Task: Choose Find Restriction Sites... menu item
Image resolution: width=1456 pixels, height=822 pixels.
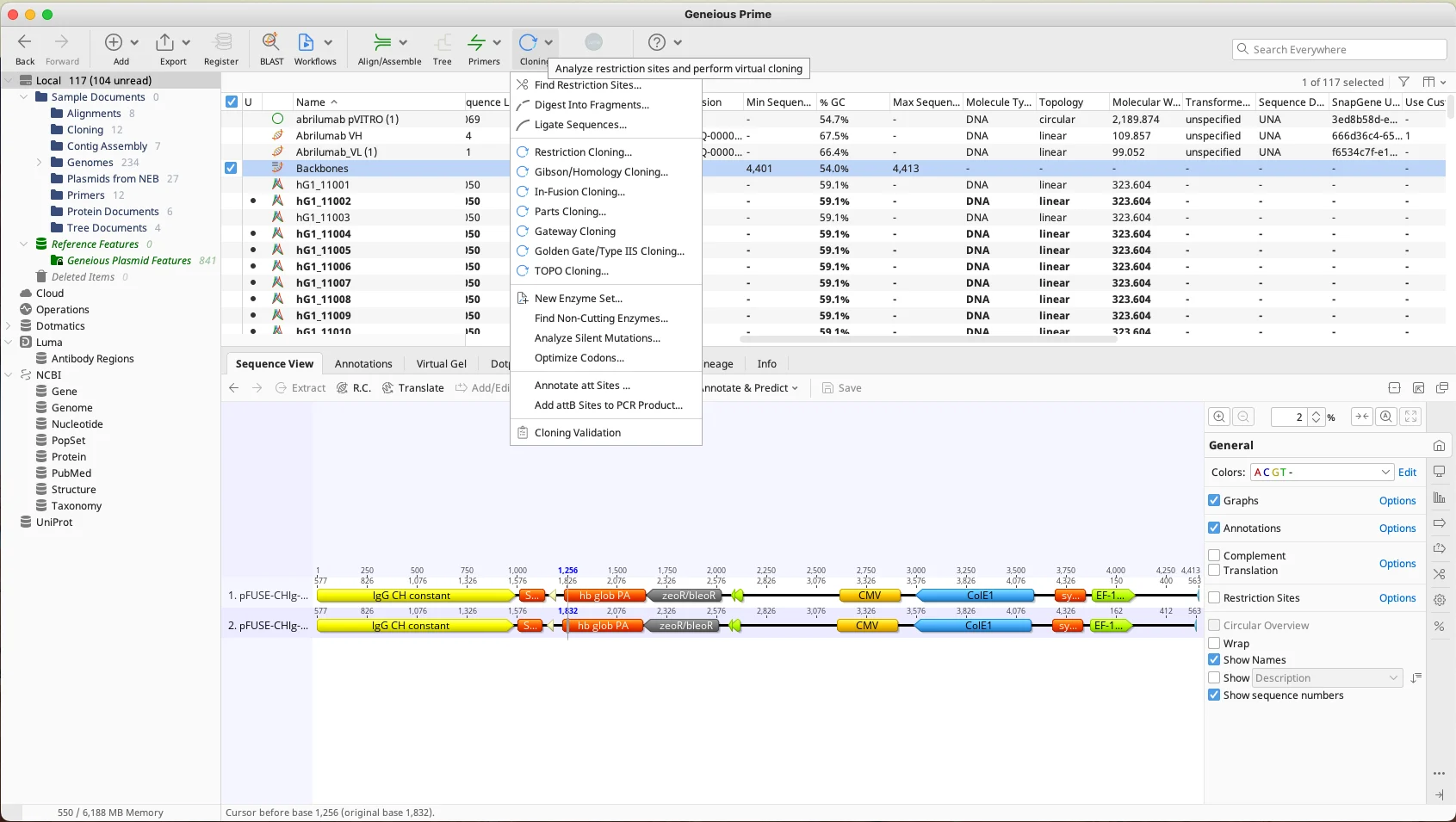Action: (x=606, y=84)
